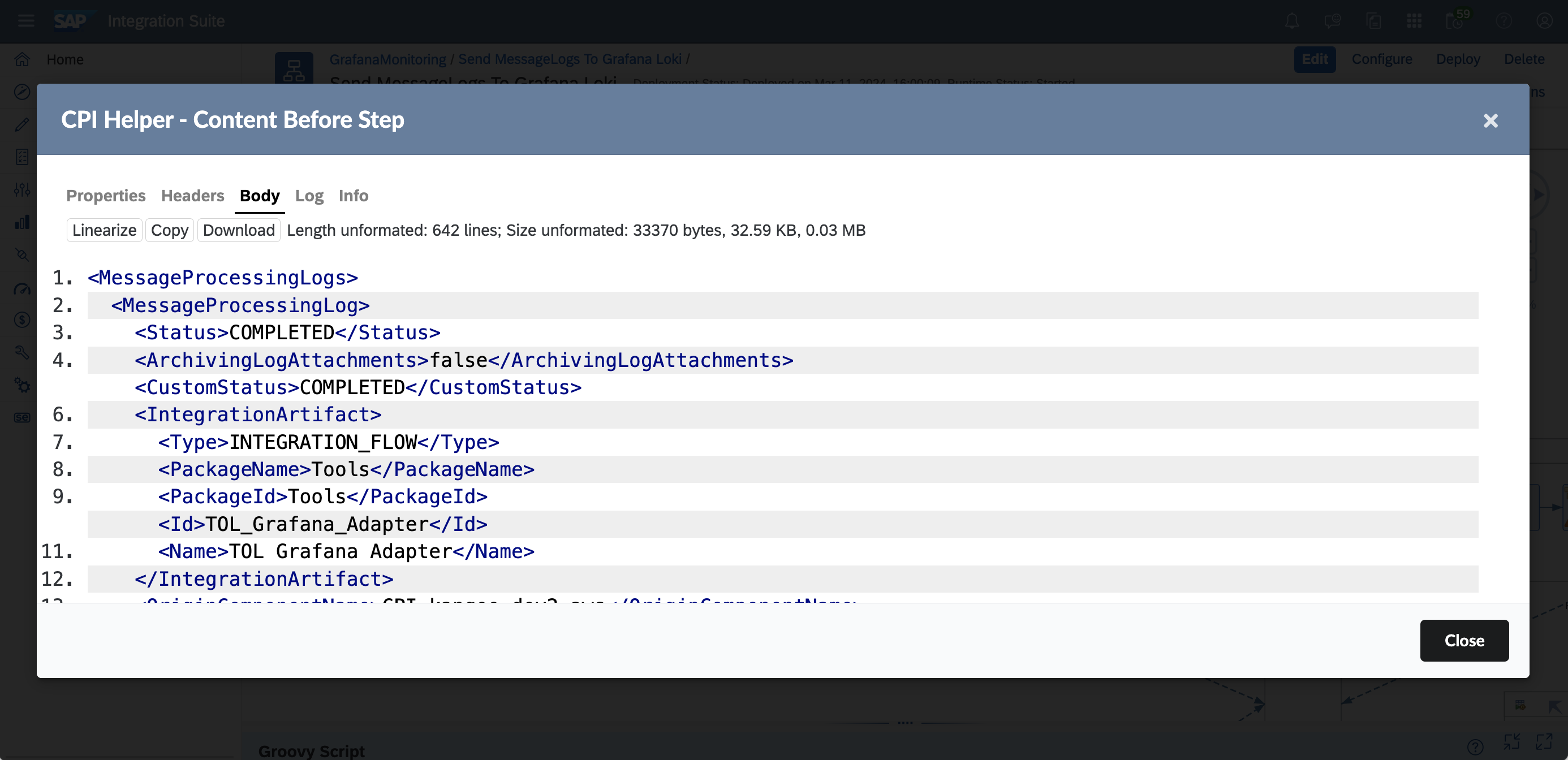
Task: Open the app grid launcher icon
Action: pyautogui.click(x=1414, y=21)
